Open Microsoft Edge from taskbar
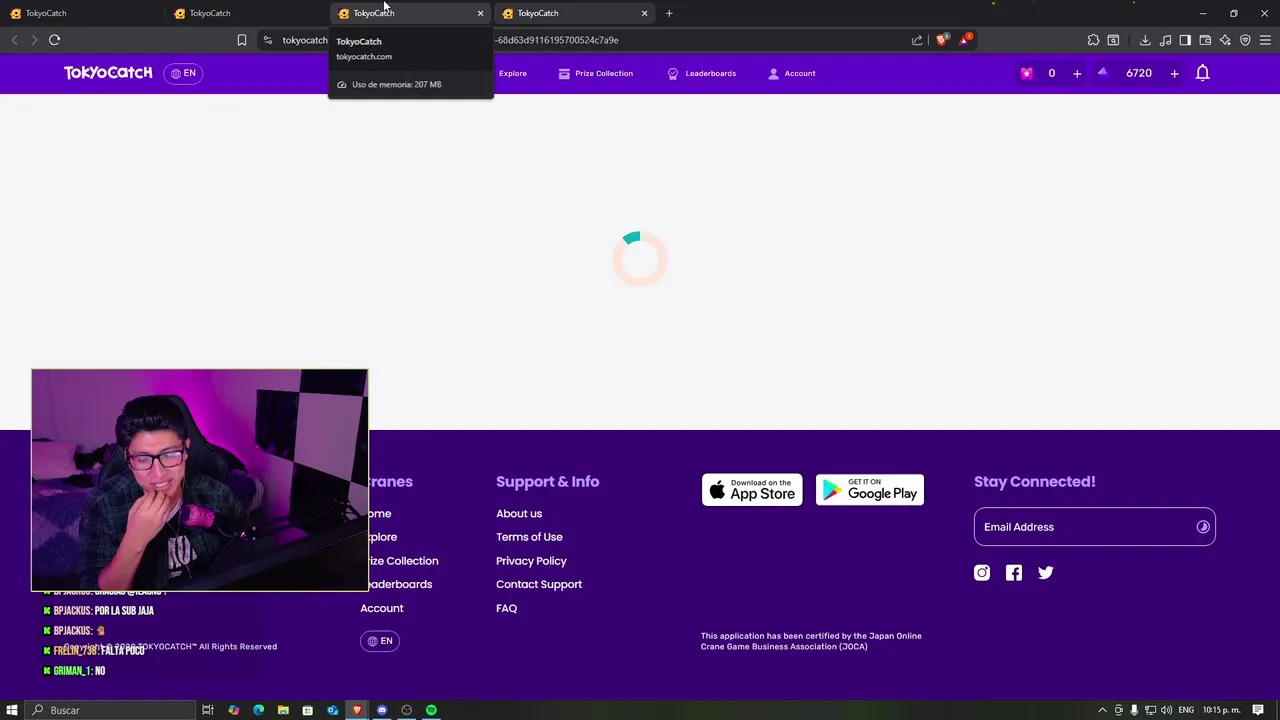The image size is (1280, 720). click(258, 710)
